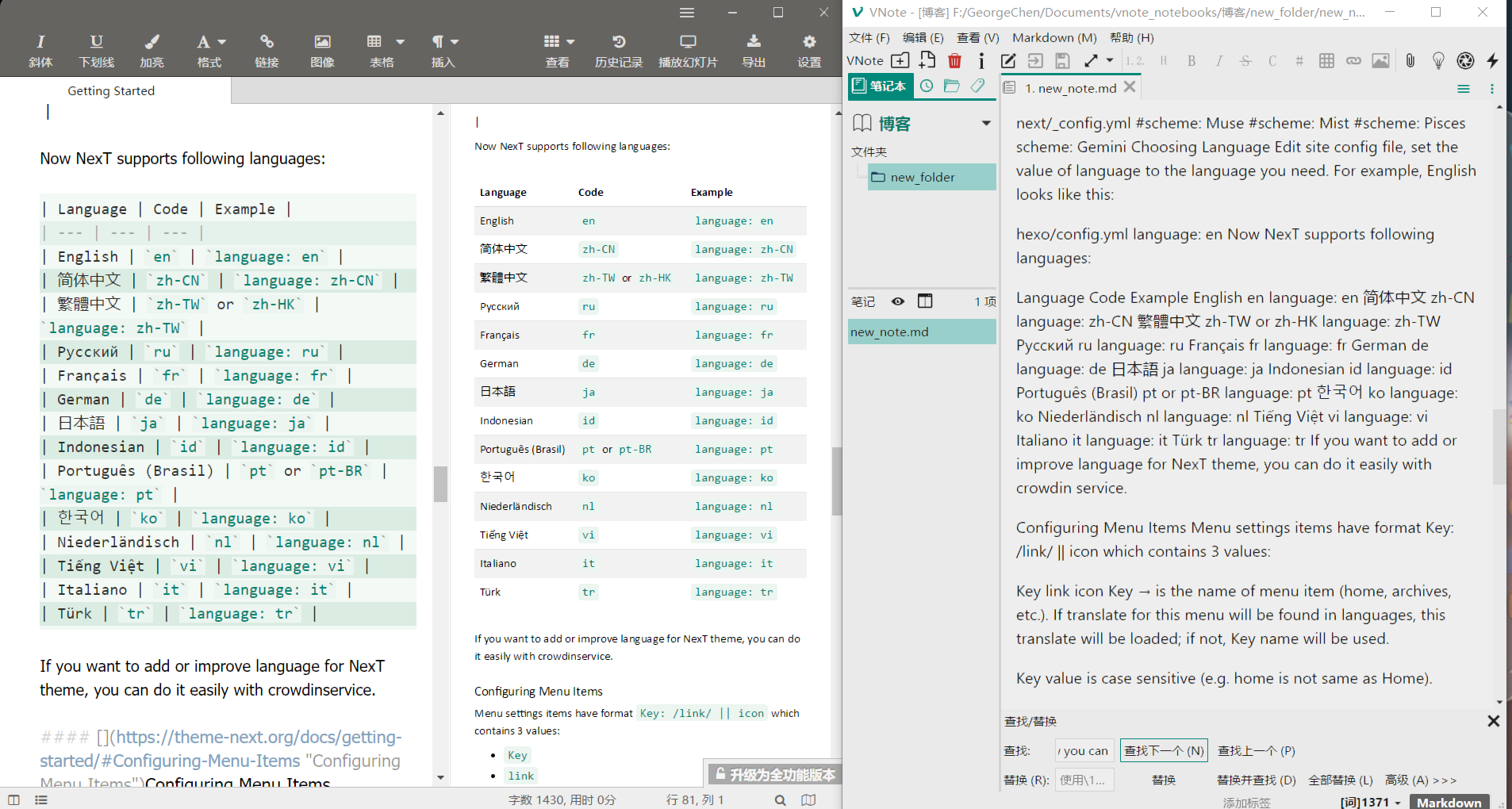Insert a table using VNote's table icon
The height and width of the screenshot is (809, 1512).
[1326, 60]
